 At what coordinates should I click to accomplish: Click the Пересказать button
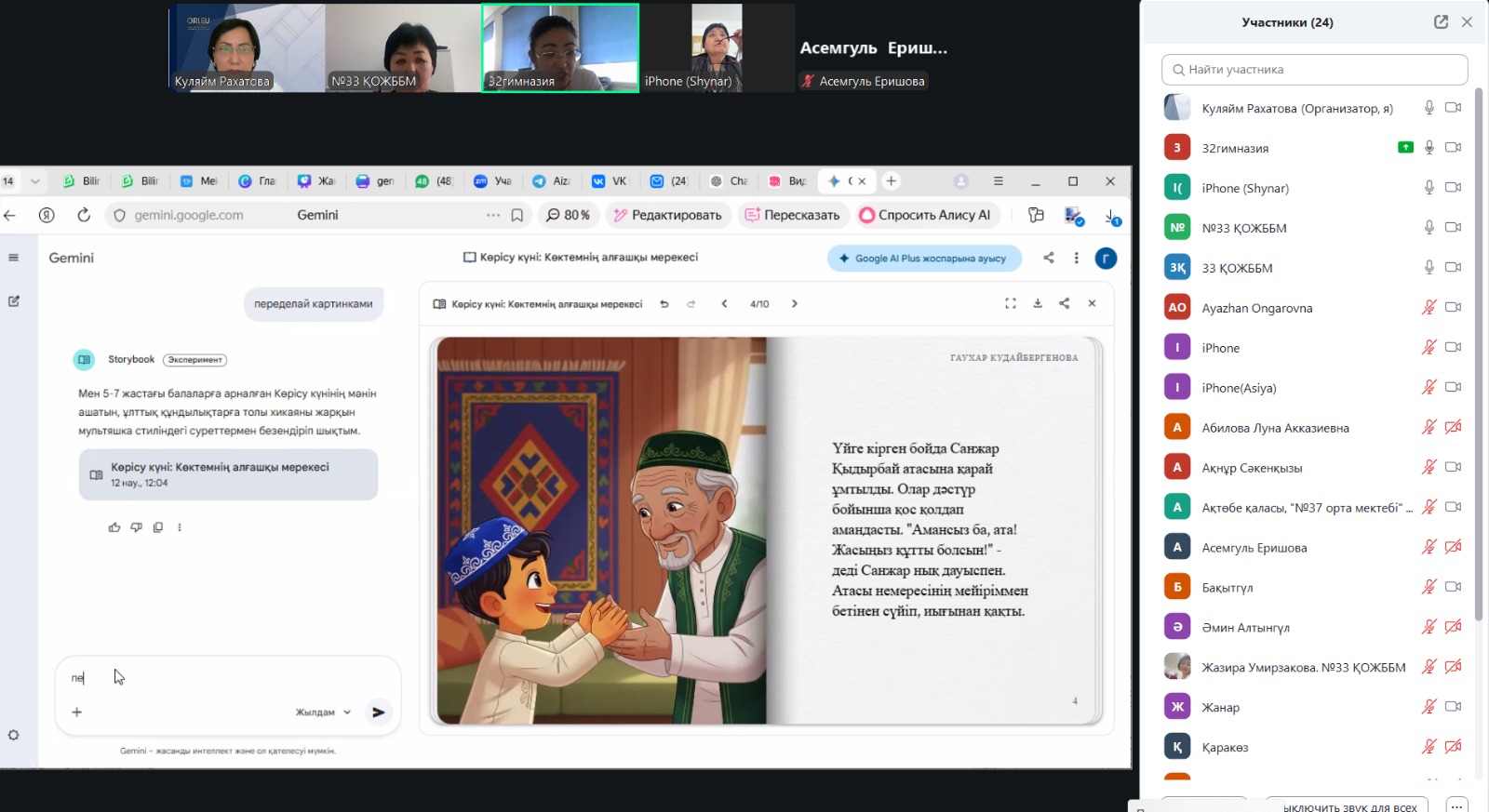click(792, 215)
